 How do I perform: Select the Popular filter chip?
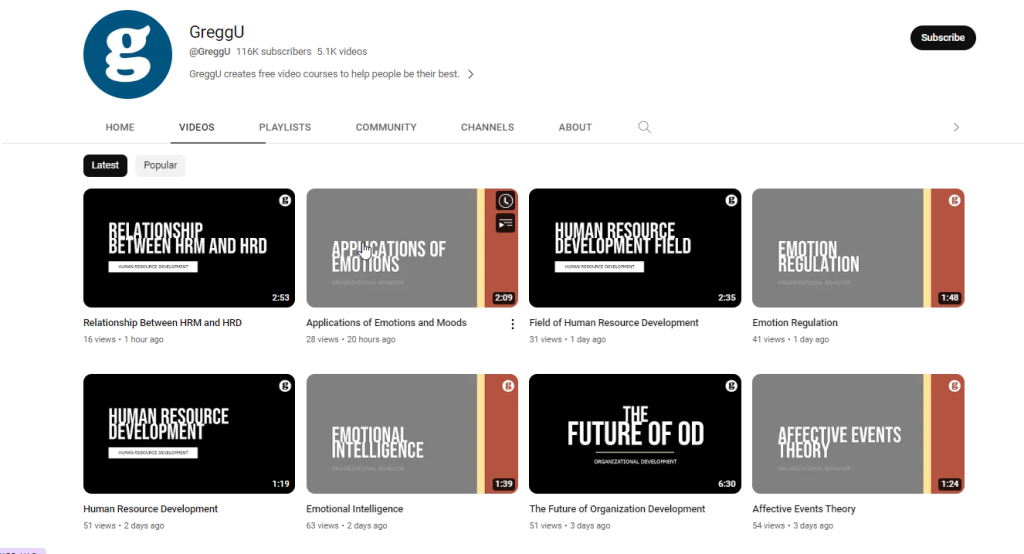[x=160, y=165]
